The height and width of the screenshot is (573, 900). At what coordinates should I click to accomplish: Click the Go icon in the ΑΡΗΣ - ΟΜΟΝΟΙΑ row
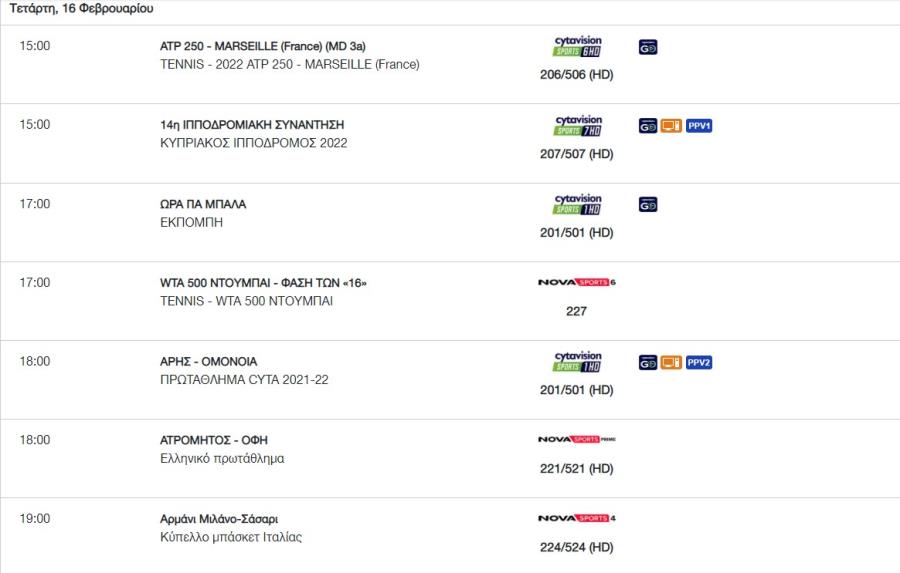pos(647,362)
